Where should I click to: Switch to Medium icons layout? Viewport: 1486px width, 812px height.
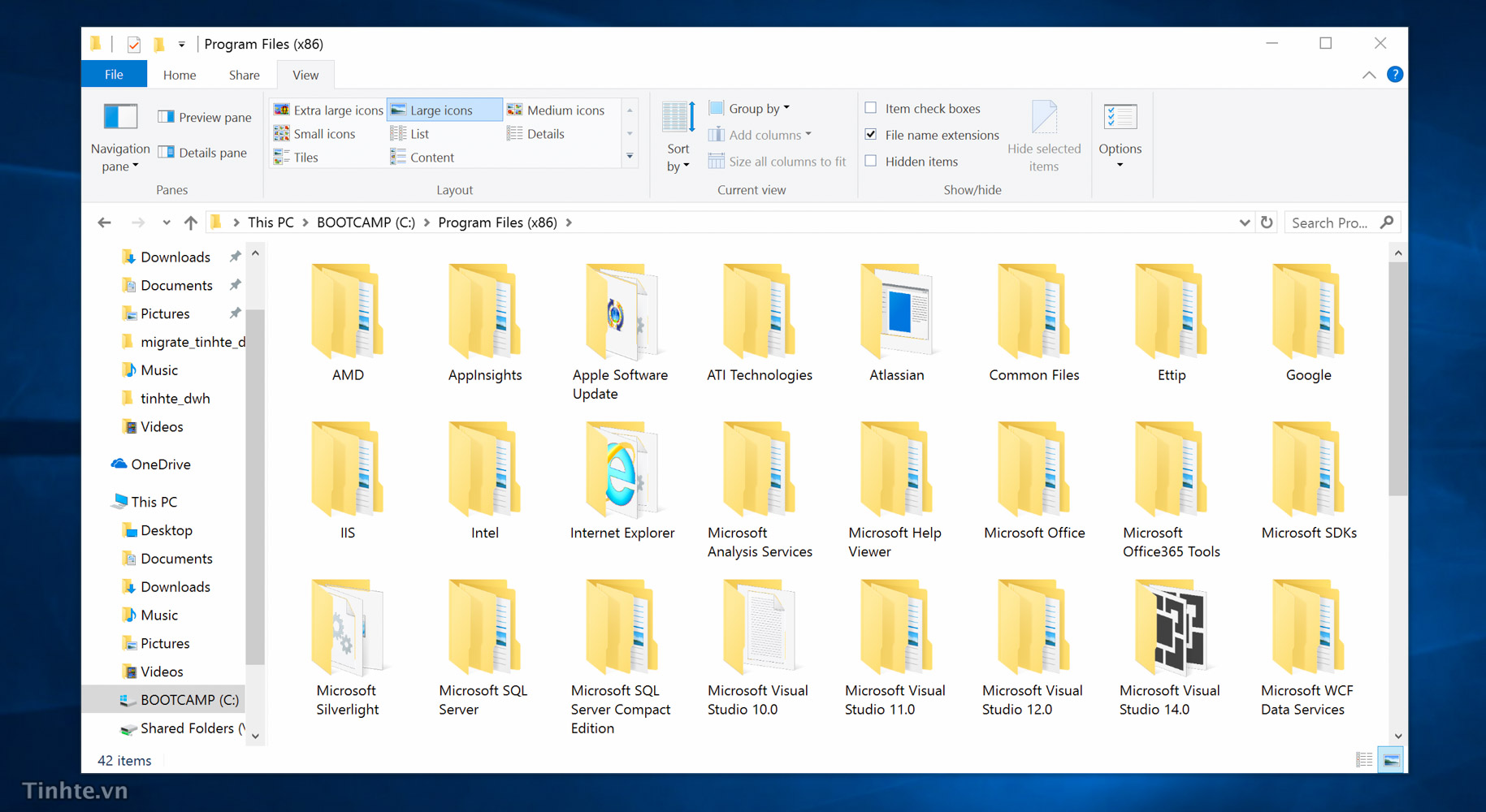point(557,110)
